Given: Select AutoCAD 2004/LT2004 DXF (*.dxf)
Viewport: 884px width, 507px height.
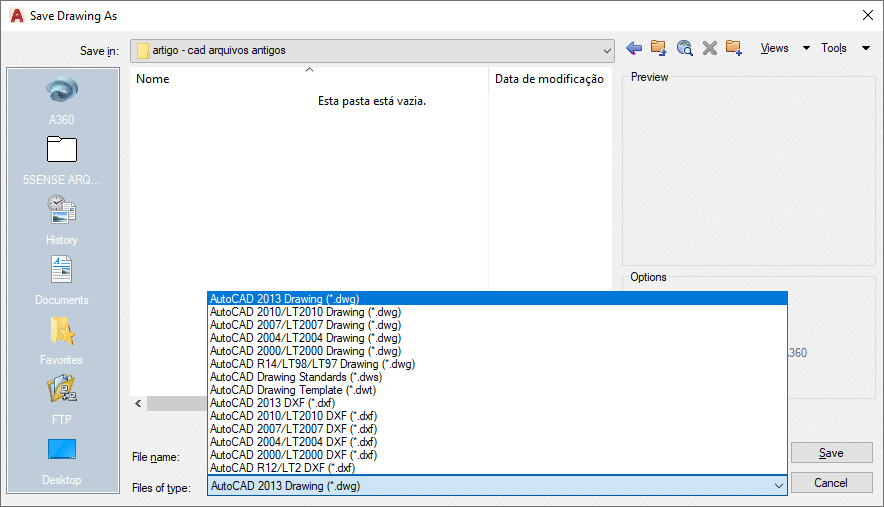Looking at the screenshot, I should [497, 442].
